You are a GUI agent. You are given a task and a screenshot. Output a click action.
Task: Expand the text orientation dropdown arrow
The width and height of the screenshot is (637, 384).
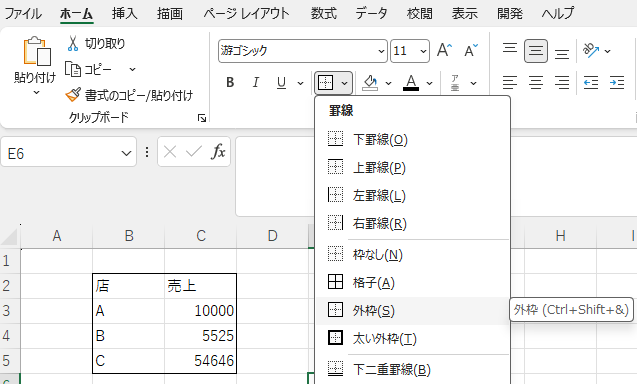(607, 51)
